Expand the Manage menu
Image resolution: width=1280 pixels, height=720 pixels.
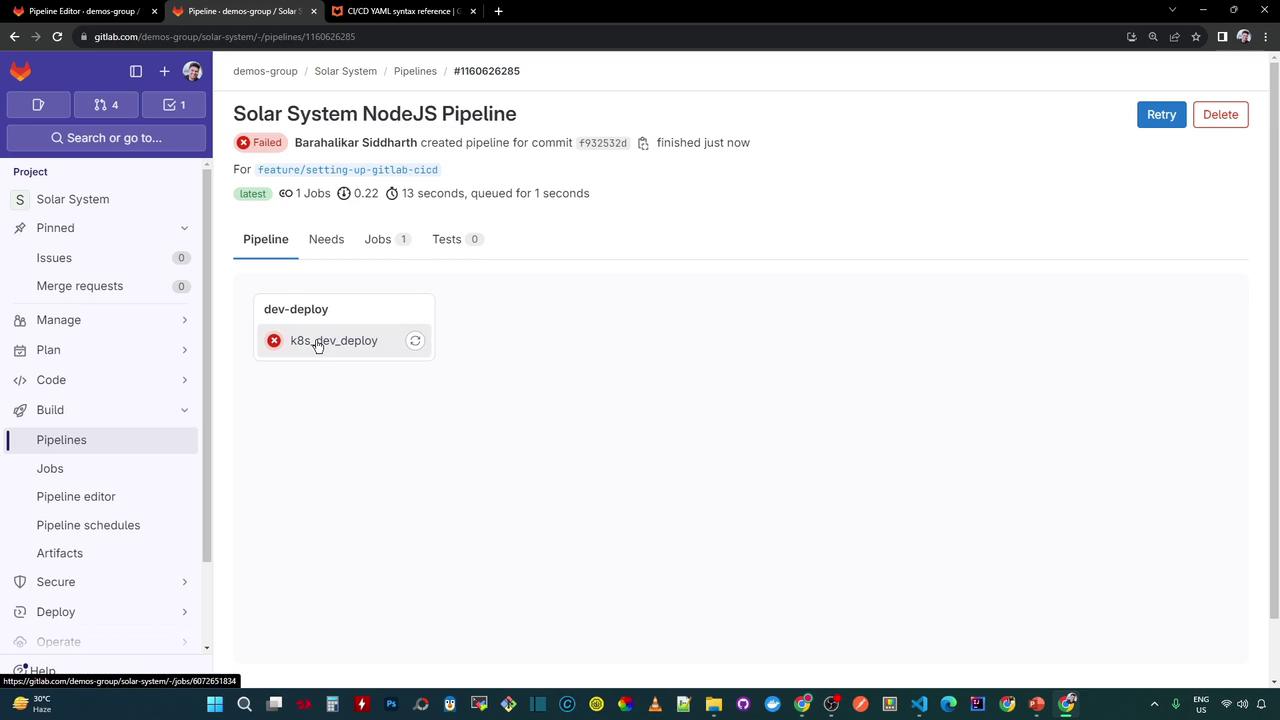pos(102,320)
